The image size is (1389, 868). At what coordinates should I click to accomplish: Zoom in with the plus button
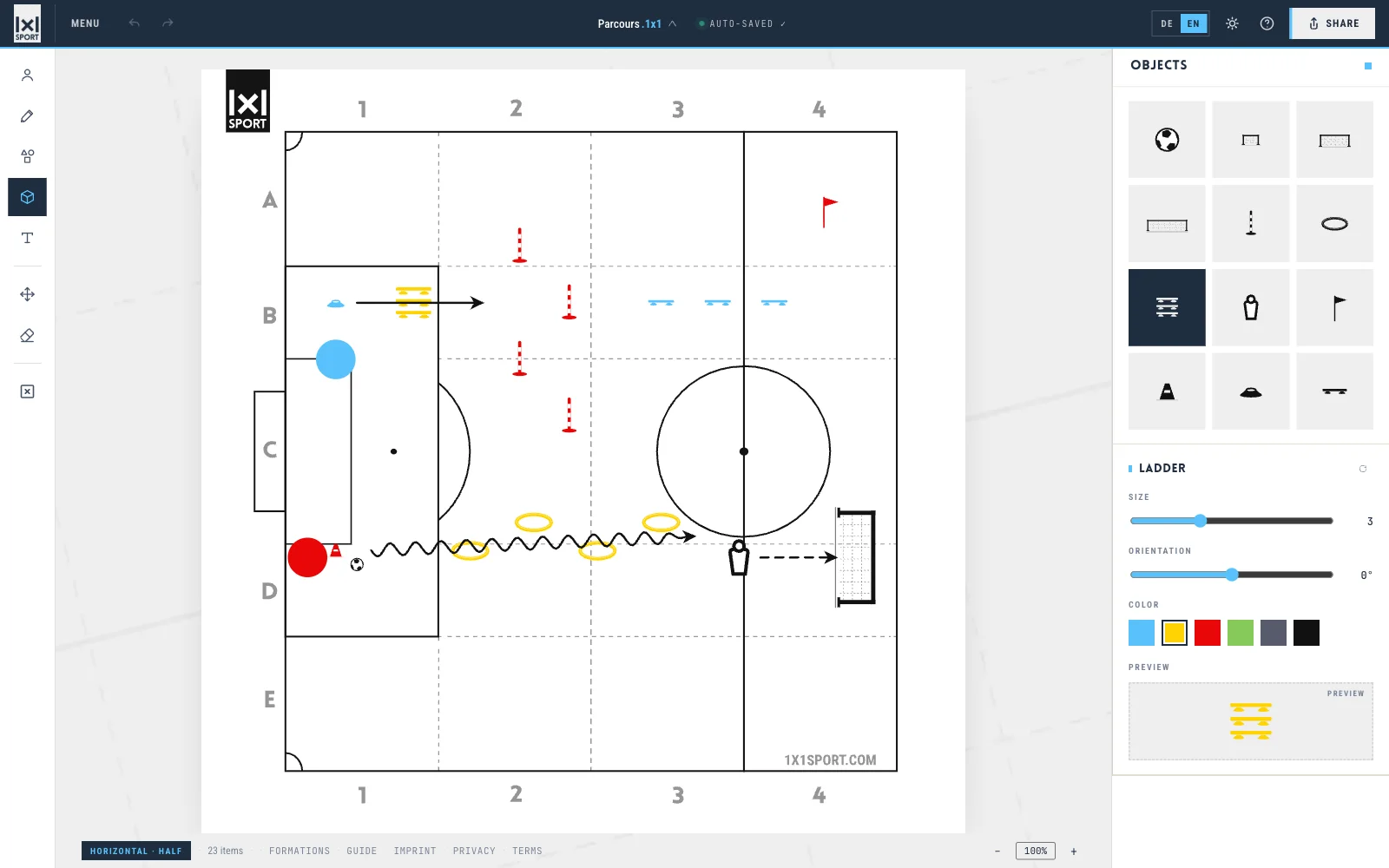click(x=1074, y=851)
